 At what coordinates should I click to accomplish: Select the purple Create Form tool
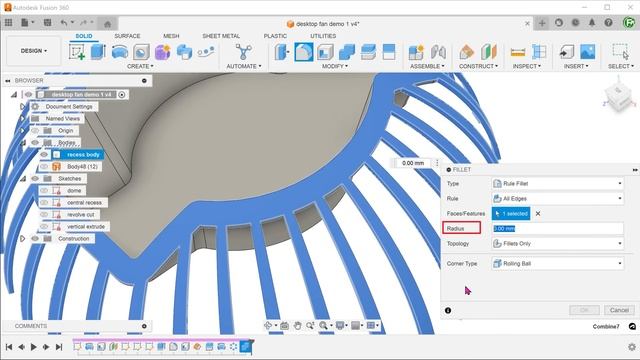click(162, 52)
